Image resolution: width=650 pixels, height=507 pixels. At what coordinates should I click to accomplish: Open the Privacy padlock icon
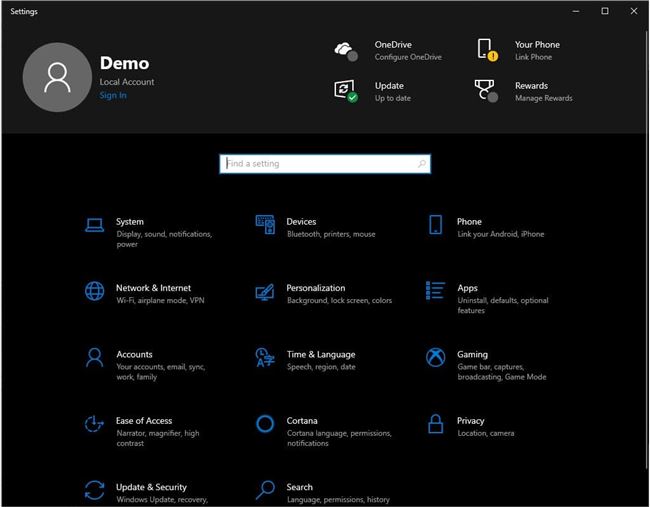tap(435, 424)
